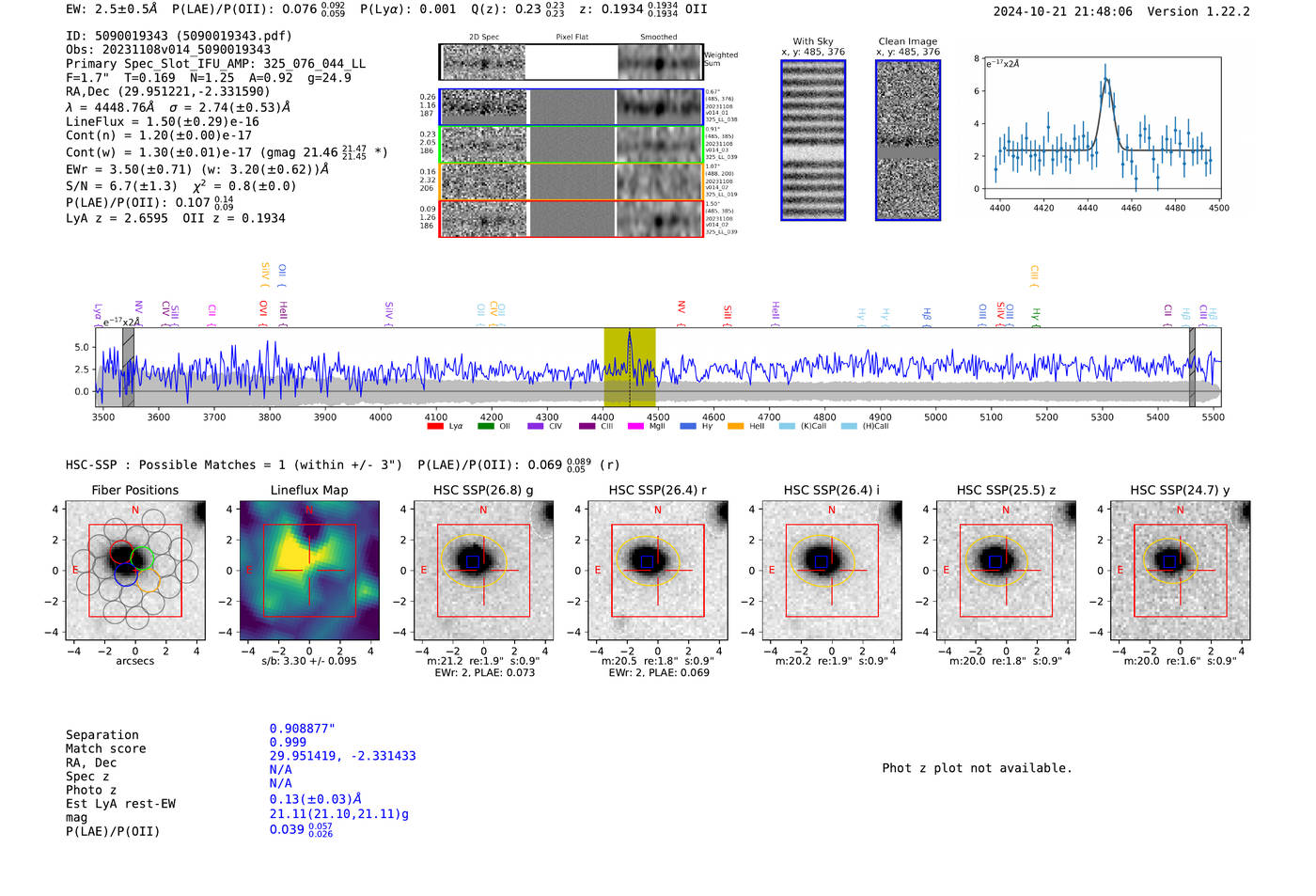Click the Pixel Flat column header
This screenshot has width=1316, height=896.
tap(572, 38)
